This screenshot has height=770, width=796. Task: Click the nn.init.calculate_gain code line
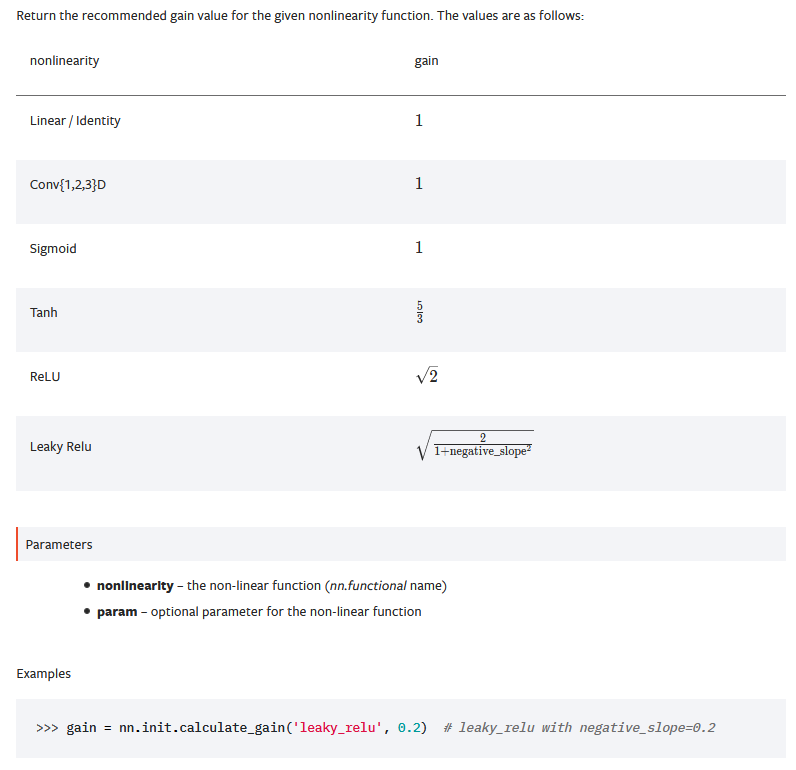click(376, 728)
